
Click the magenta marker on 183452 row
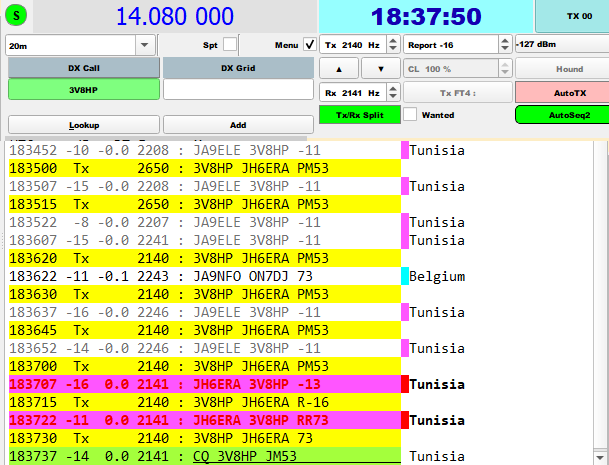coord(405,150)
